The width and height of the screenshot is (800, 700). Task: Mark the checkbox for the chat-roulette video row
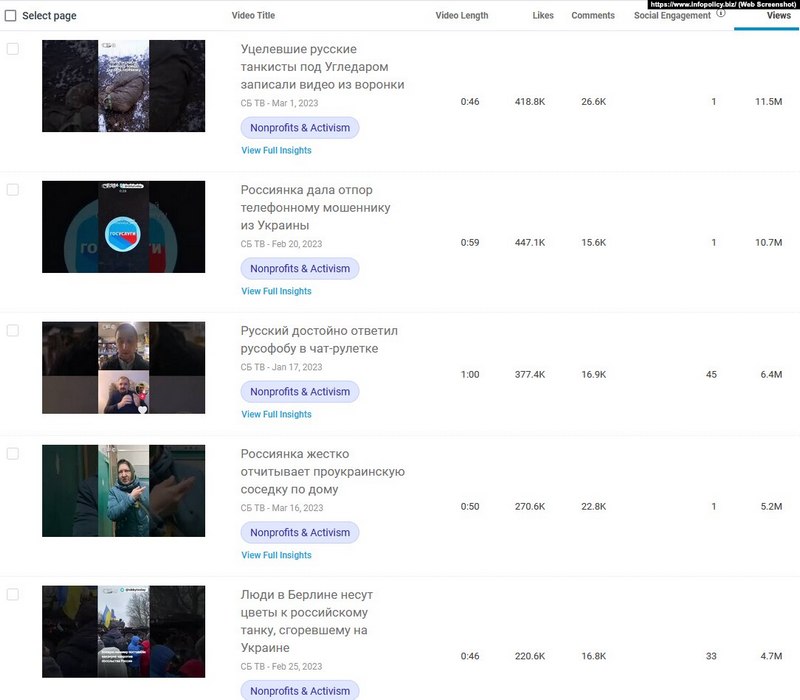point(13,331)
